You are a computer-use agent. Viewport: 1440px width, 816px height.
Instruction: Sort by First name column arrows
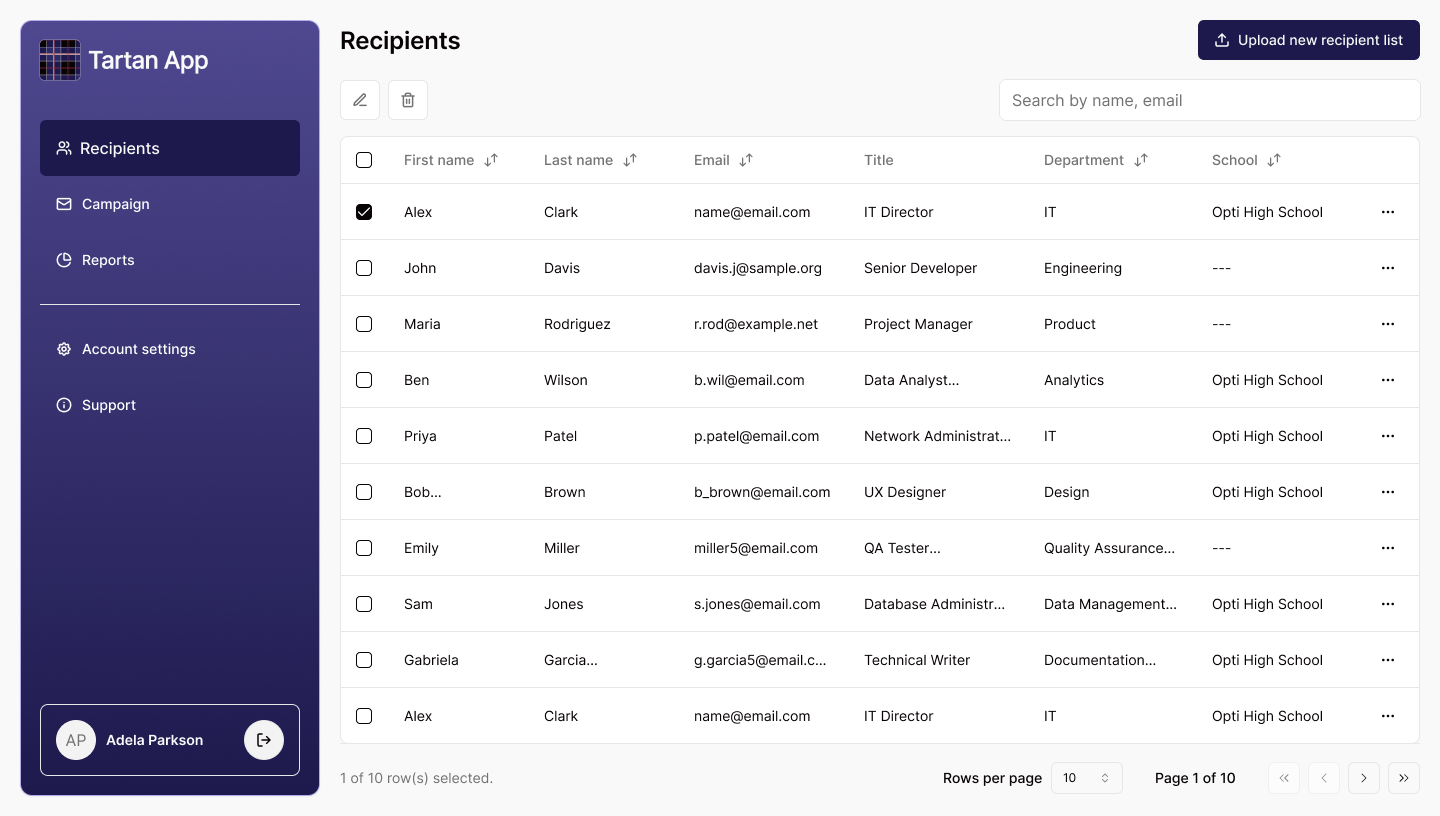point(491,160)
